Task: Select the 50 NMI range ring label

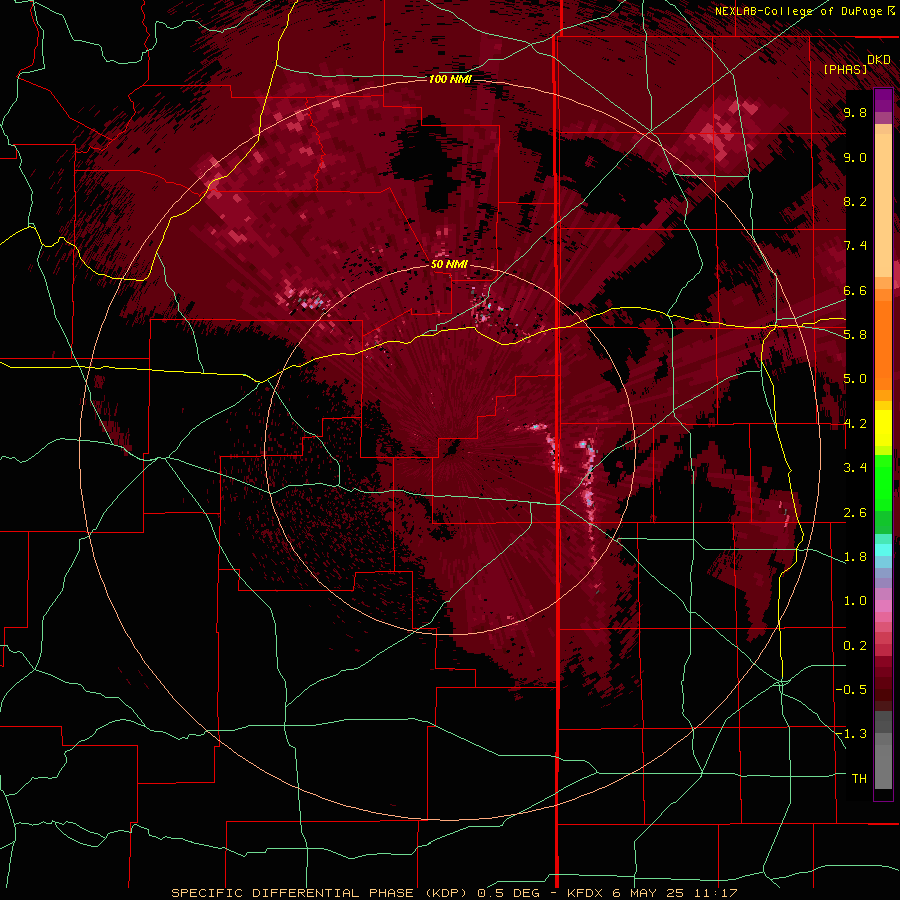Action: pos(449,264)
